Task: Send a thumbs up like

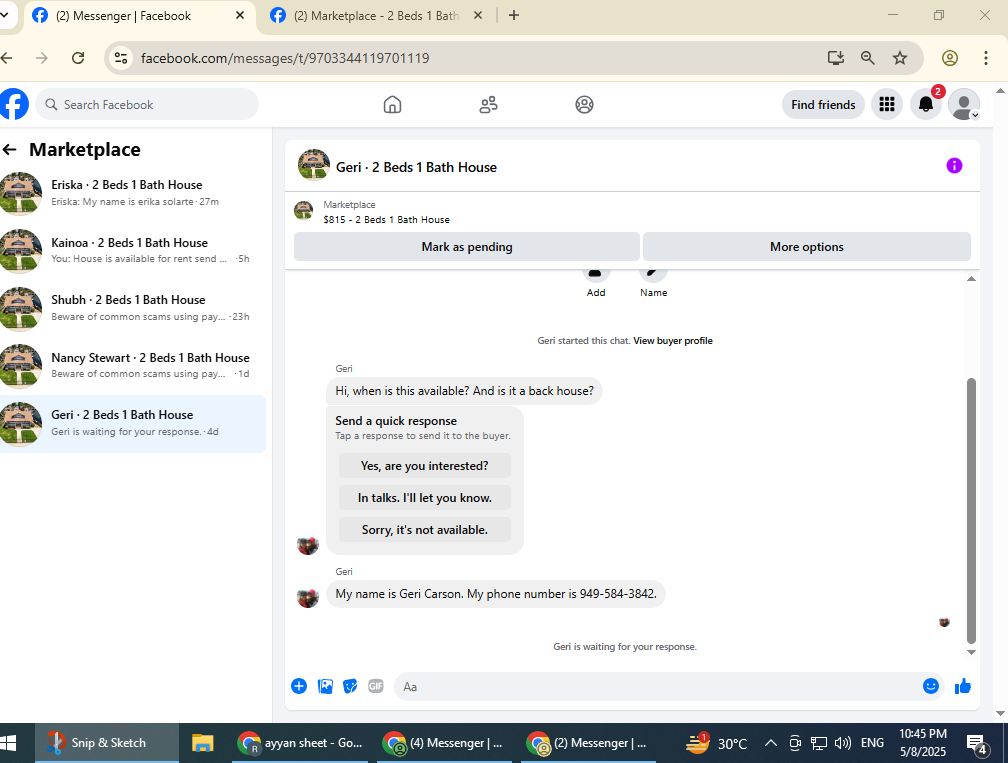Action: 963,687
